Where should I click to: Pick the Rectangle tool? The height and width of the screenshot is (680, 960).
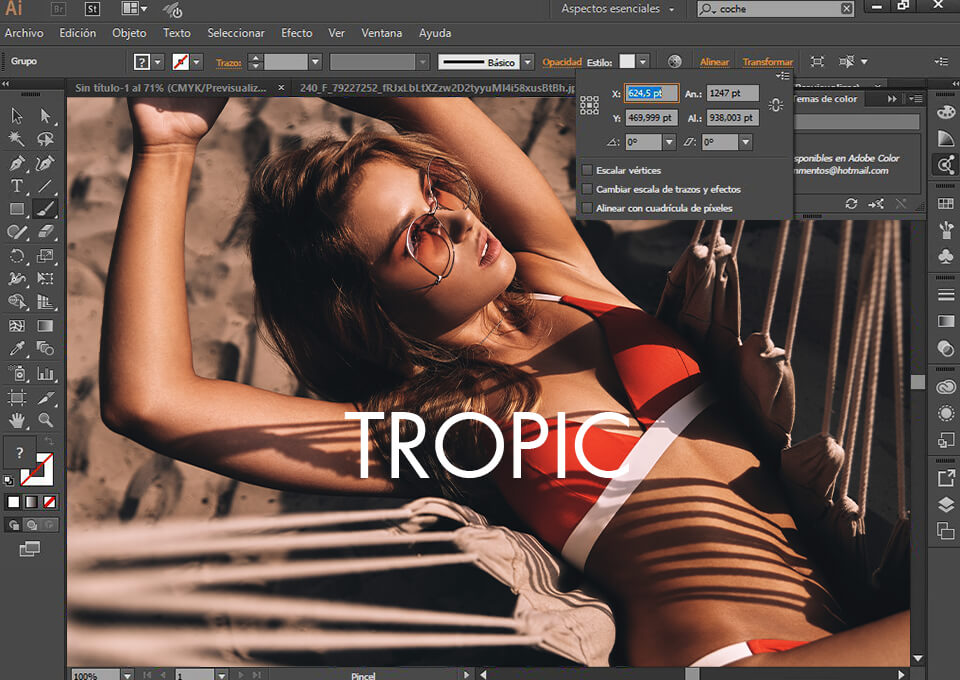point(17,207)
